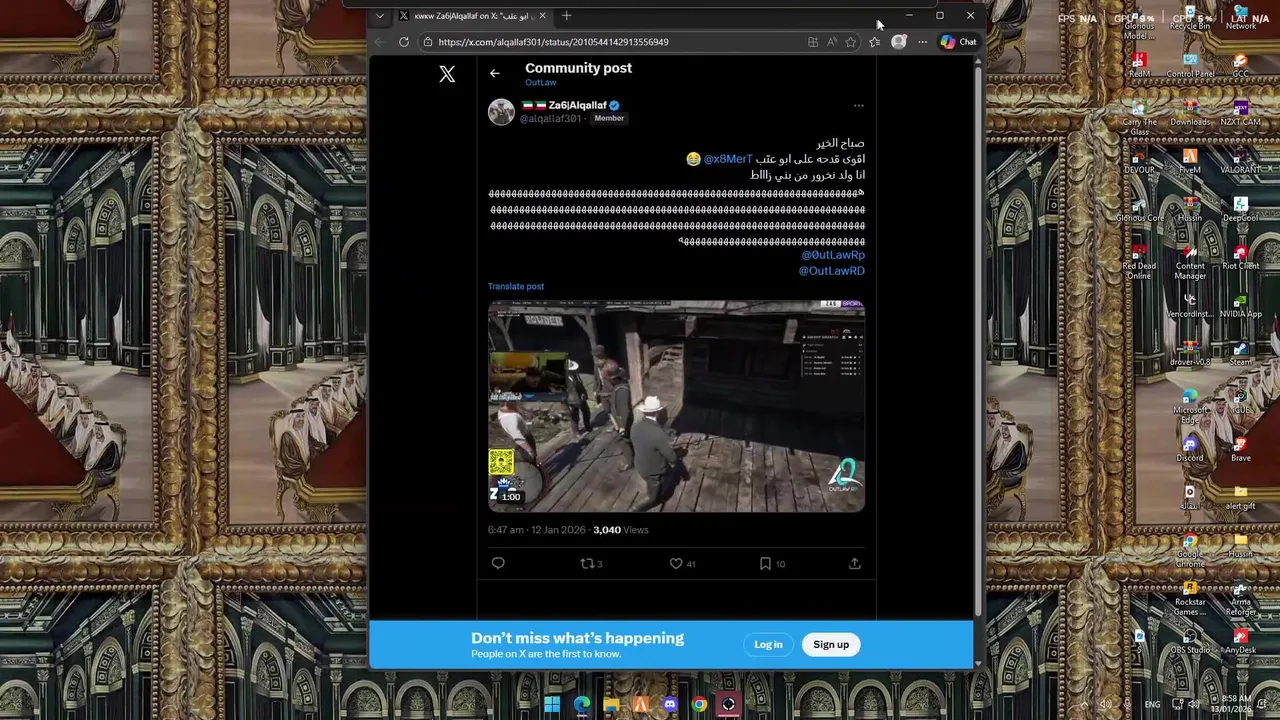This screenshot has height=720, width=1280.
Task: Open Discord from the taskbar
Action: tap(670, 704)
